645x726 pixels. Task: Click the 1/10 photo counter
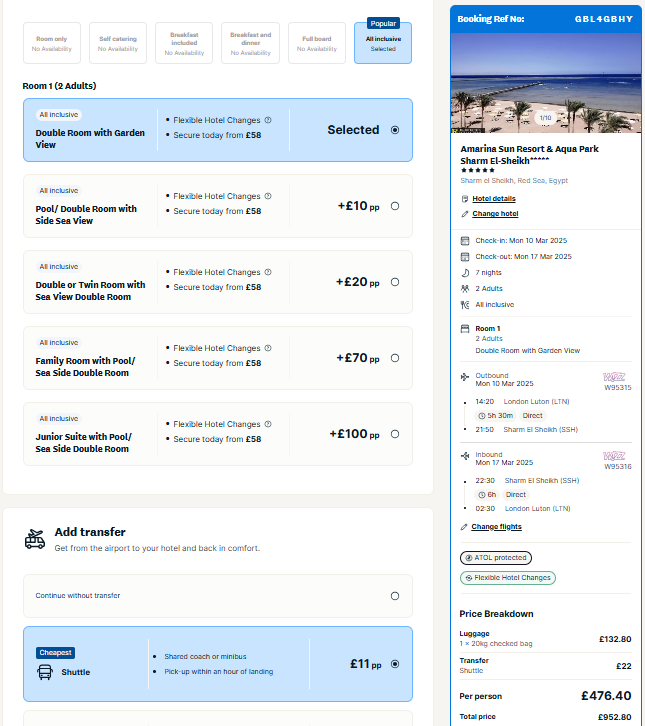(x=545, y=118)
